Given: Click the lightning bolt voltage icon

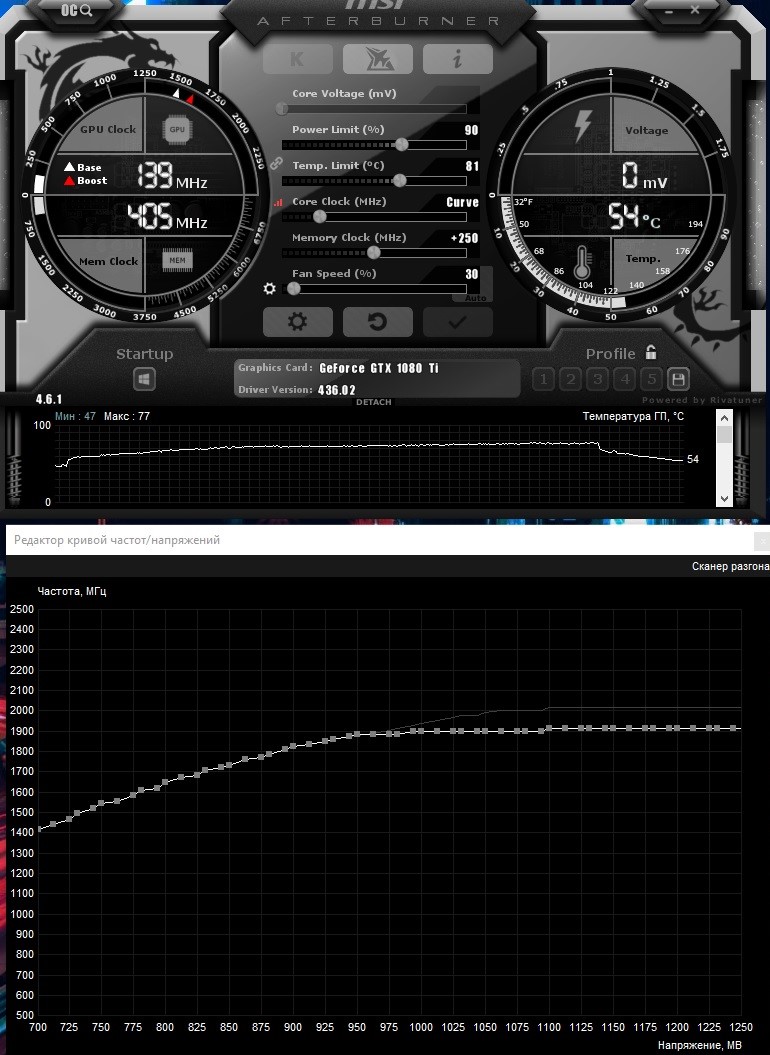Looking at the screenshot, I should coord(582,126).
